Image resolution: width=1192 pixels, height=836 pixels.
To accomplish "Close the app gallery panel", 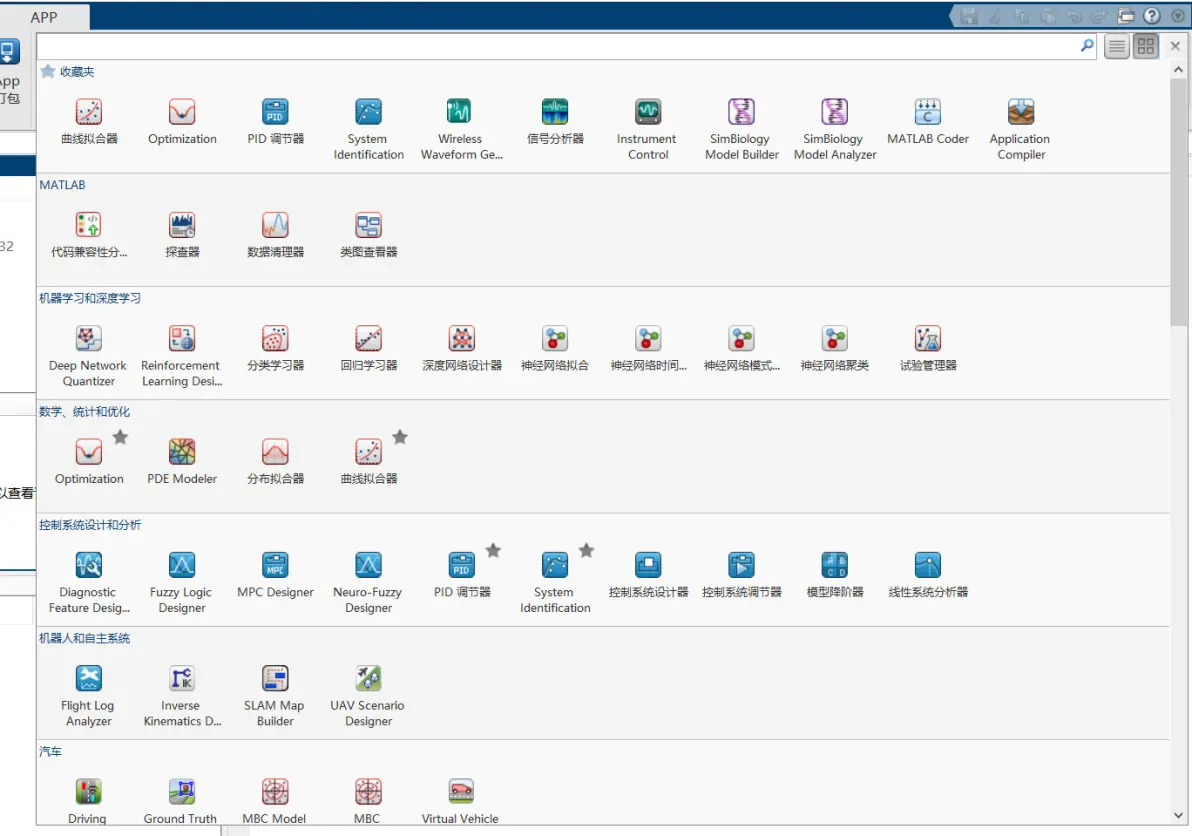I will click(x=1175, y=46).
